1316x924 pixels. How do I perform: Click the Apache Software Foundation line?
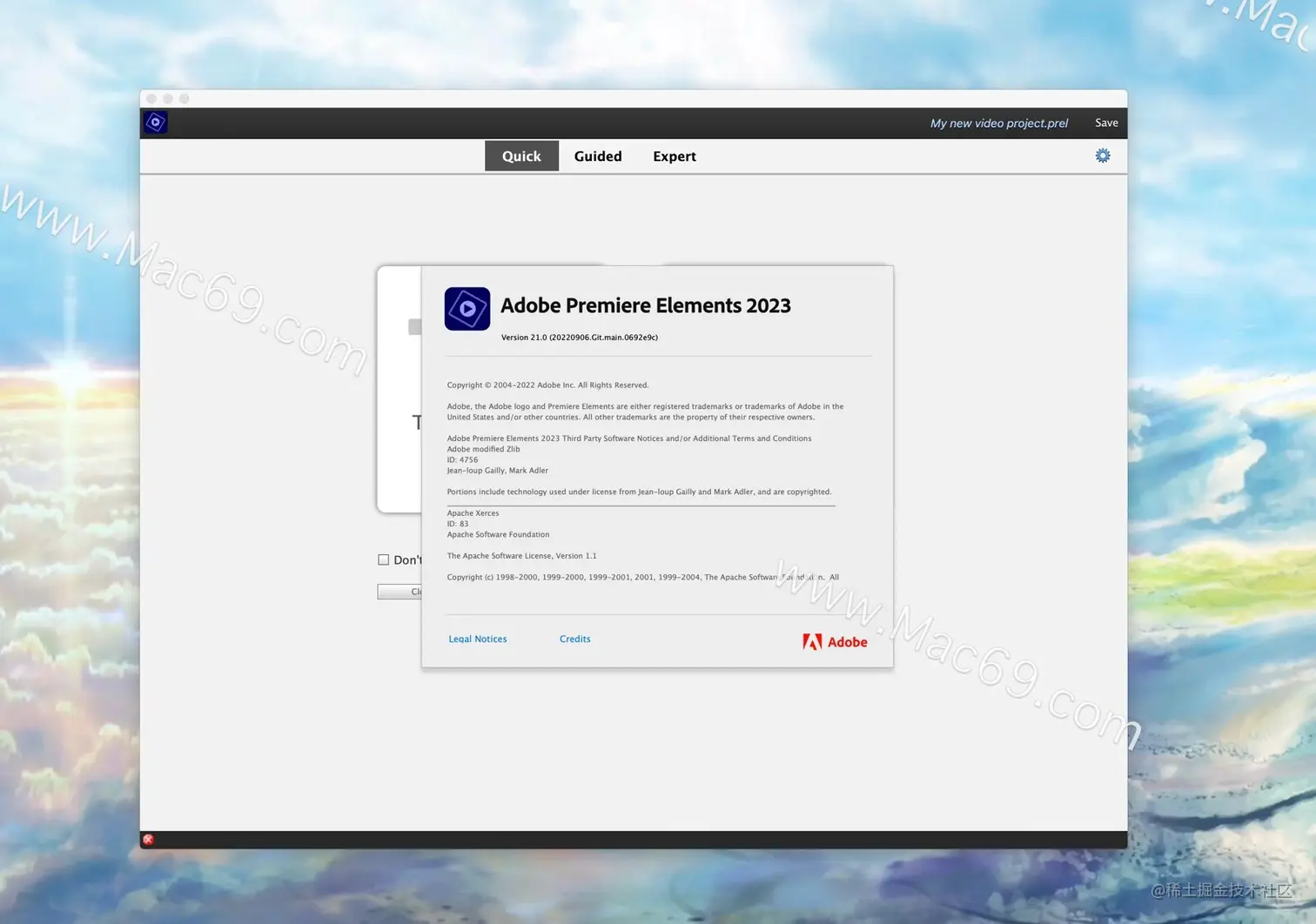498,534
